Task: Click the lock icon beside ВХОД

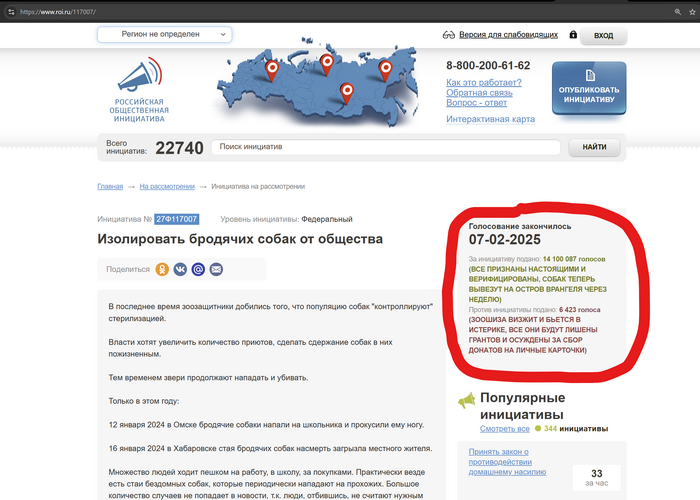Action: 573,35
